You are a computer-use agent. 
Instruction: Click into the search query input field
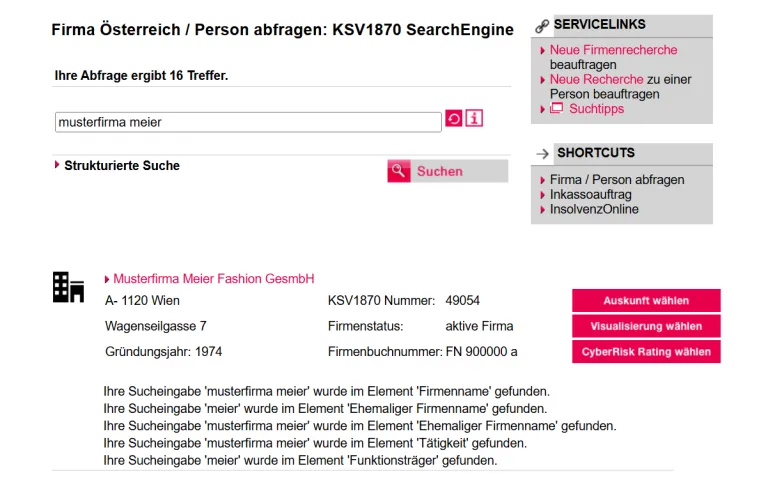tap(248, 122)
